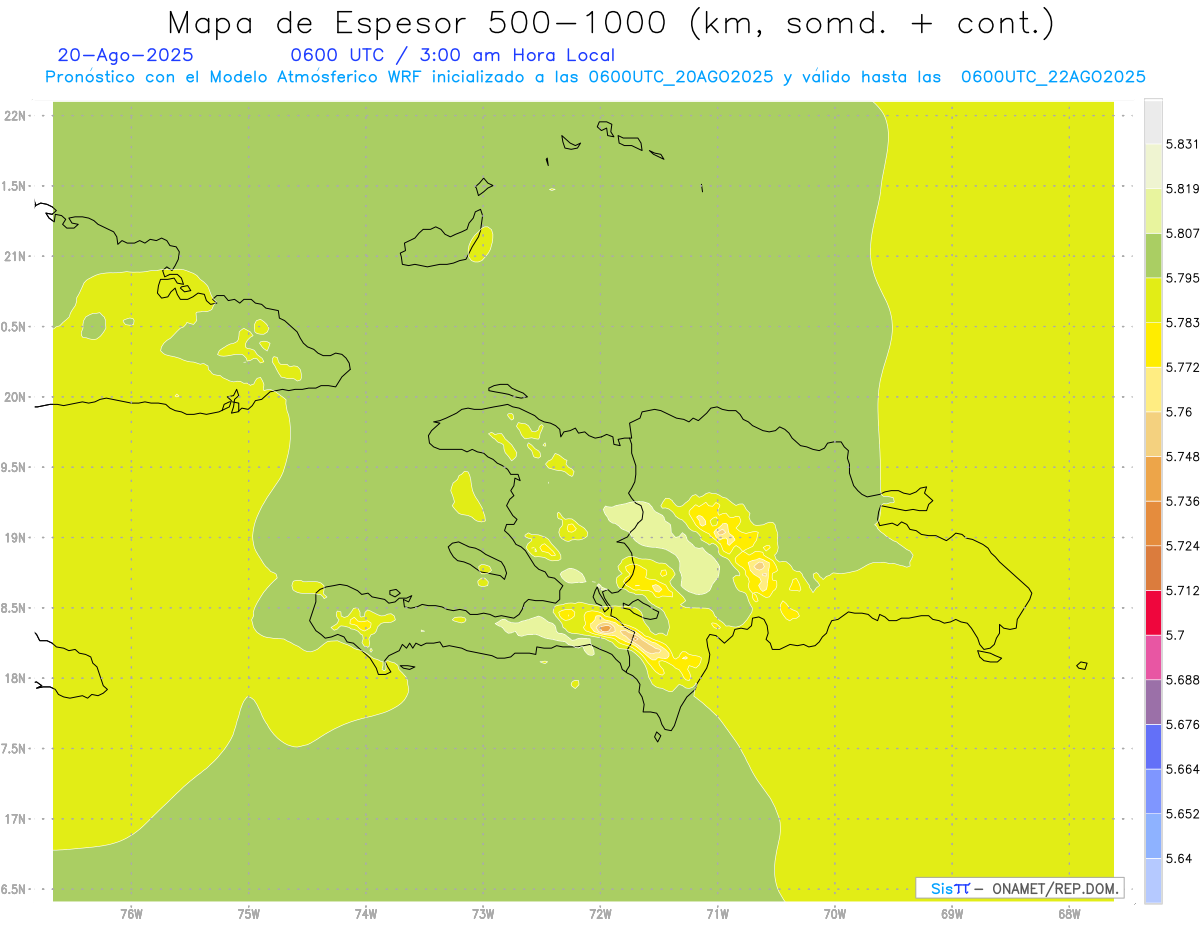Screen dimensions: 1200x927
Task: Click the 8.5N latitude label
Action: [14, 608]
